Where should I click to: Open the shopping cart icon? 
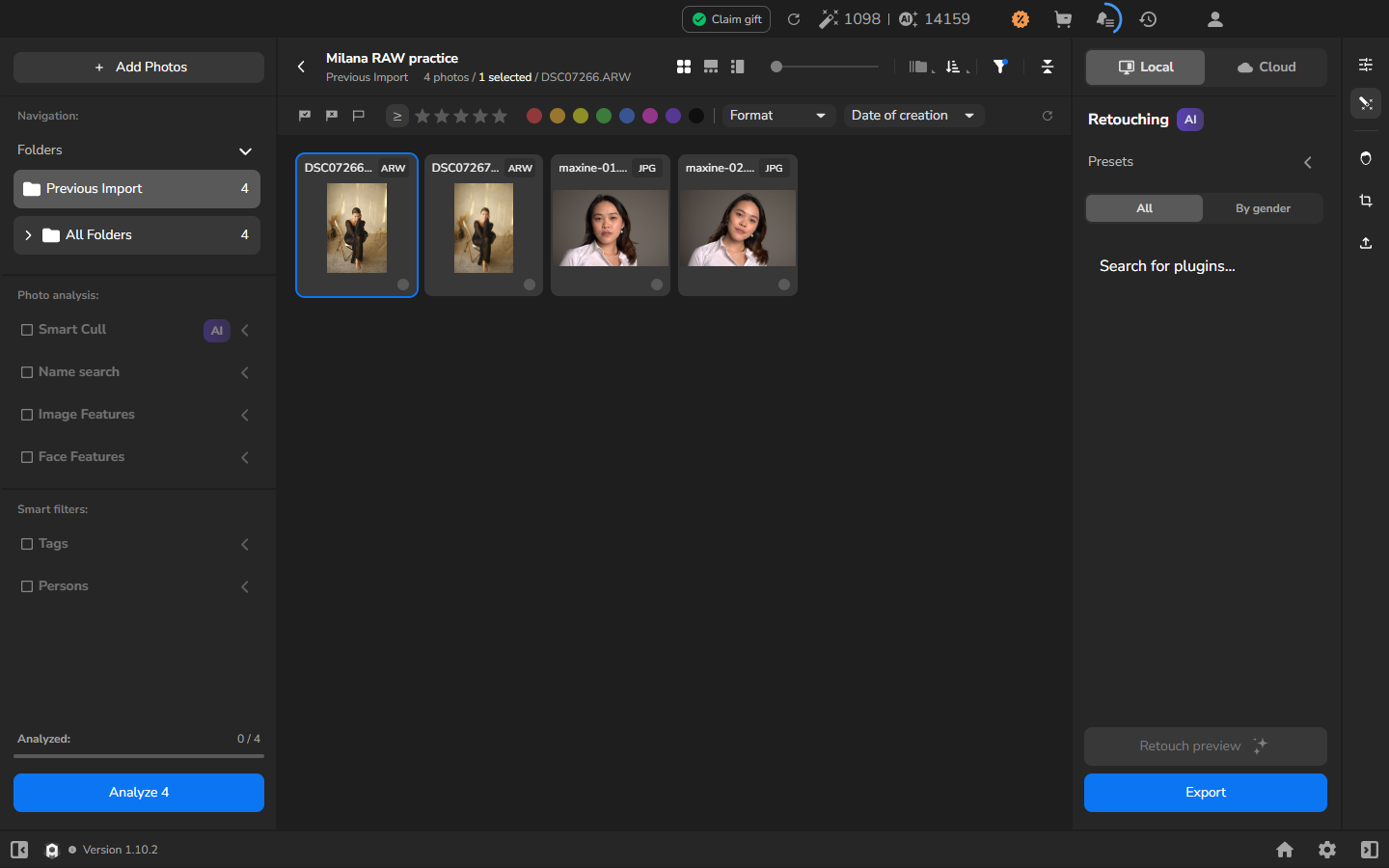tap(1063, 19)
